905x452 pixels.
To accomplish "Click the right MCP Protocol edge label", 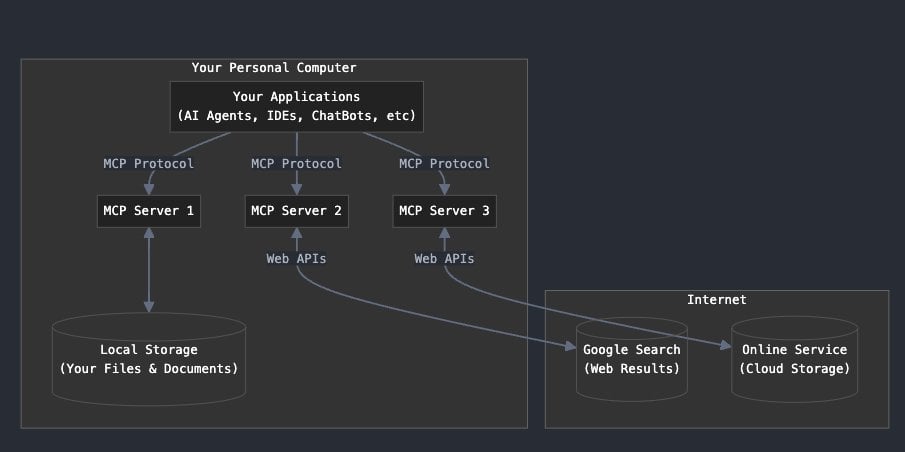I will 444,163.
